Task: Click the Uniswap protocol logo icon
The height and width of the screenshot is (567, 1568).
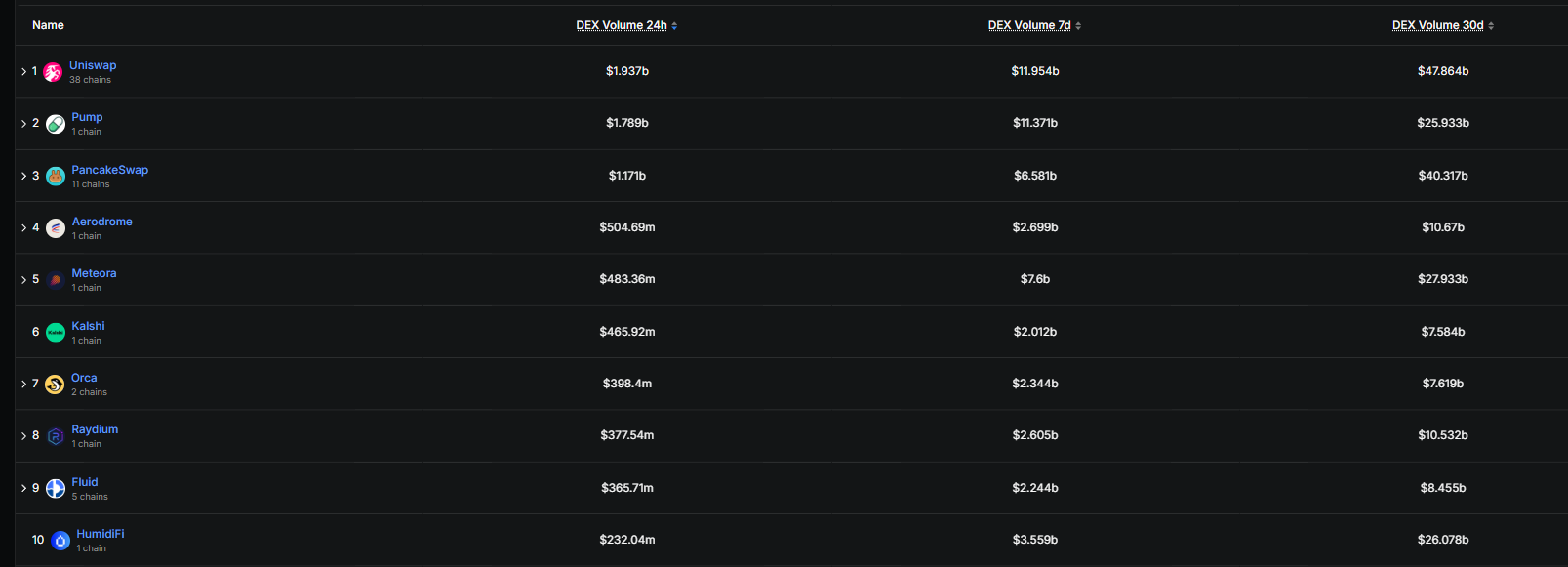Action: tap(53, 72)
